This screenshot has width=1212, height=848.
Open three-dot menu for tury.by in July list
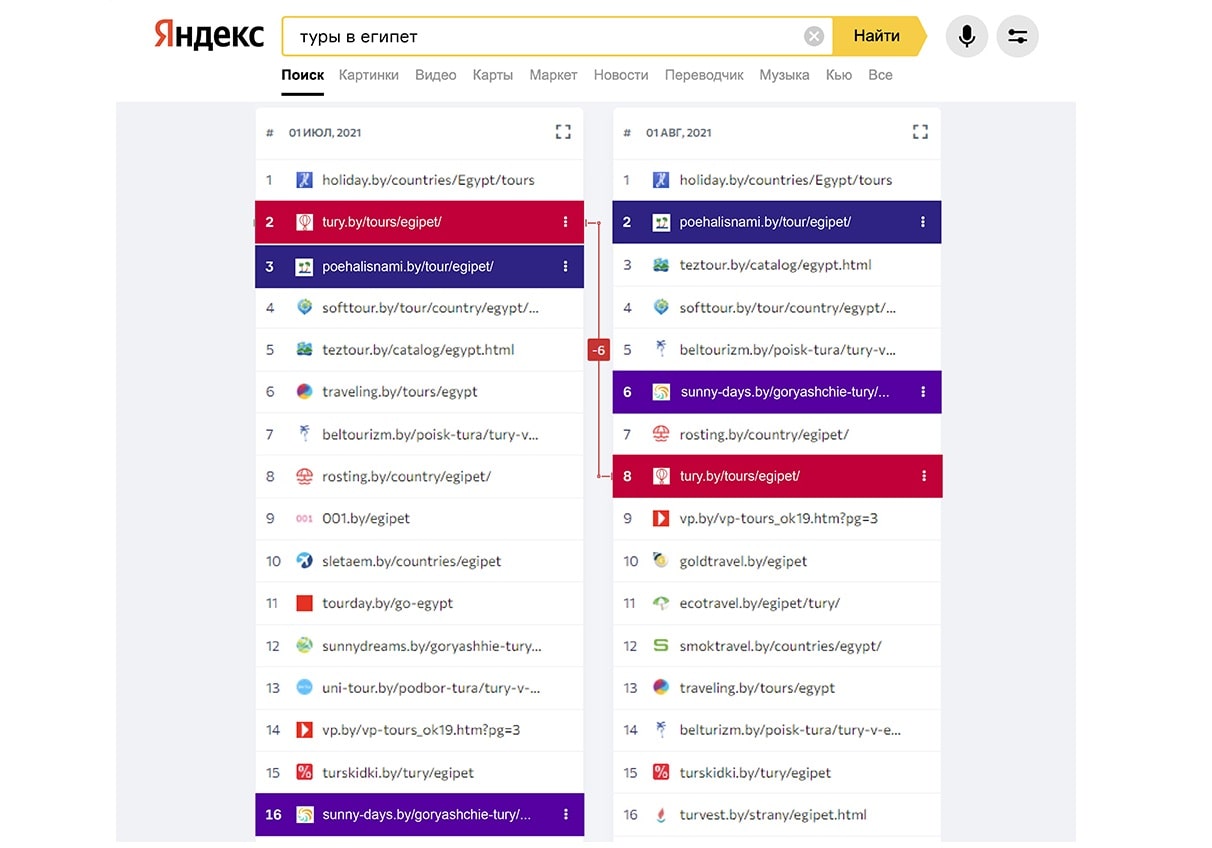(x=565, y=222)
